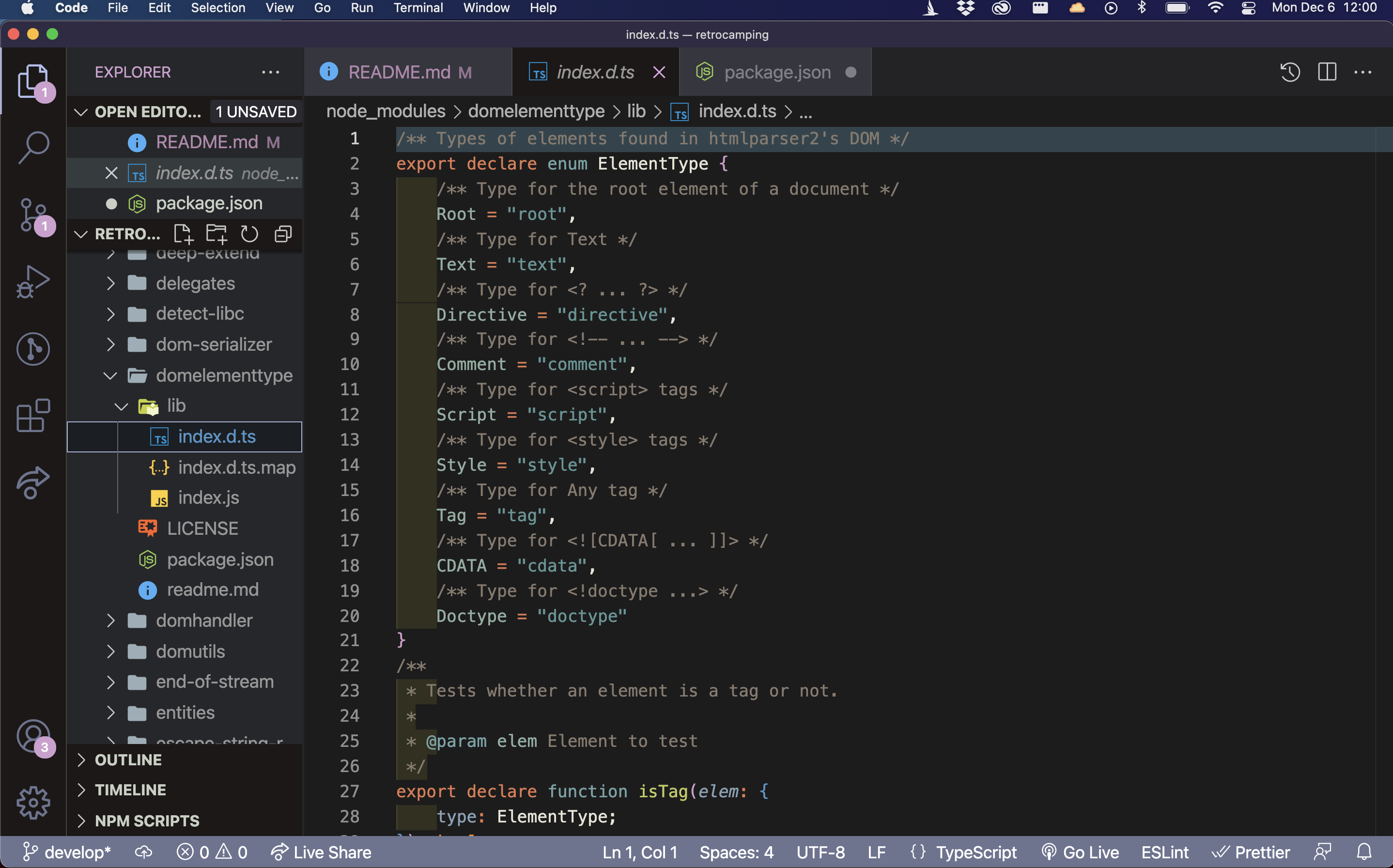This screenshot has width=1393, height=868.
Task: Expand the OUTLINE section
Action: [128, 759]
